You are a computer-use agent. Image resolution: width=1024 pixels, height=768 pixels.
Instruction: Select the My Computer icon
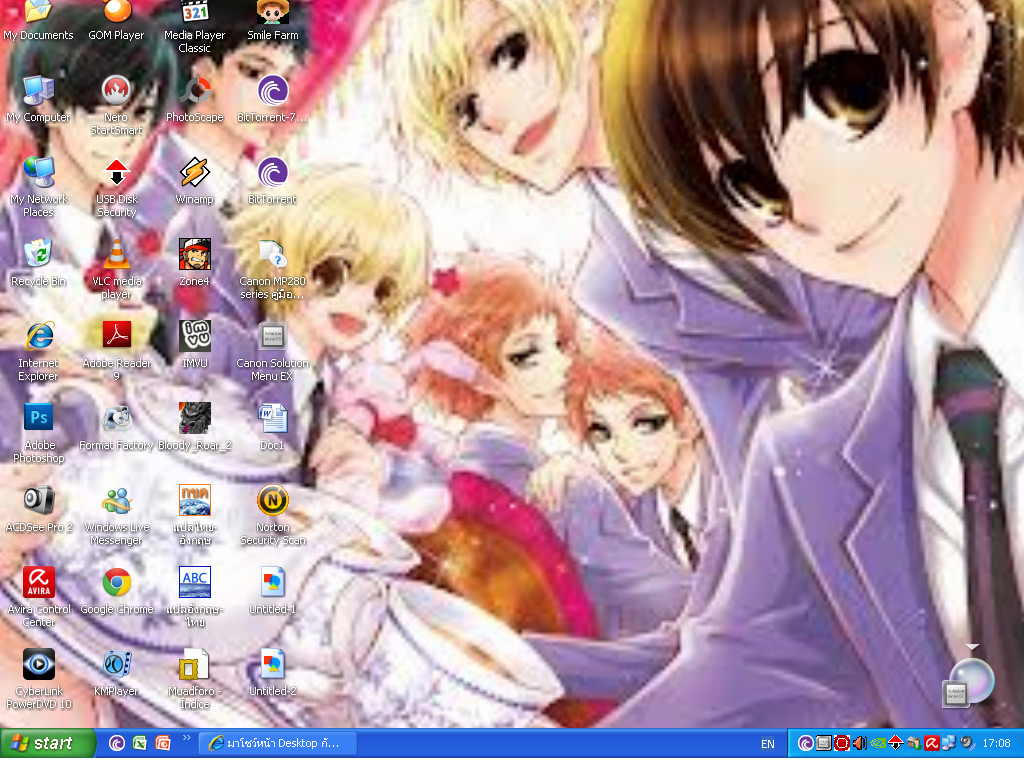tap(38, 99)
